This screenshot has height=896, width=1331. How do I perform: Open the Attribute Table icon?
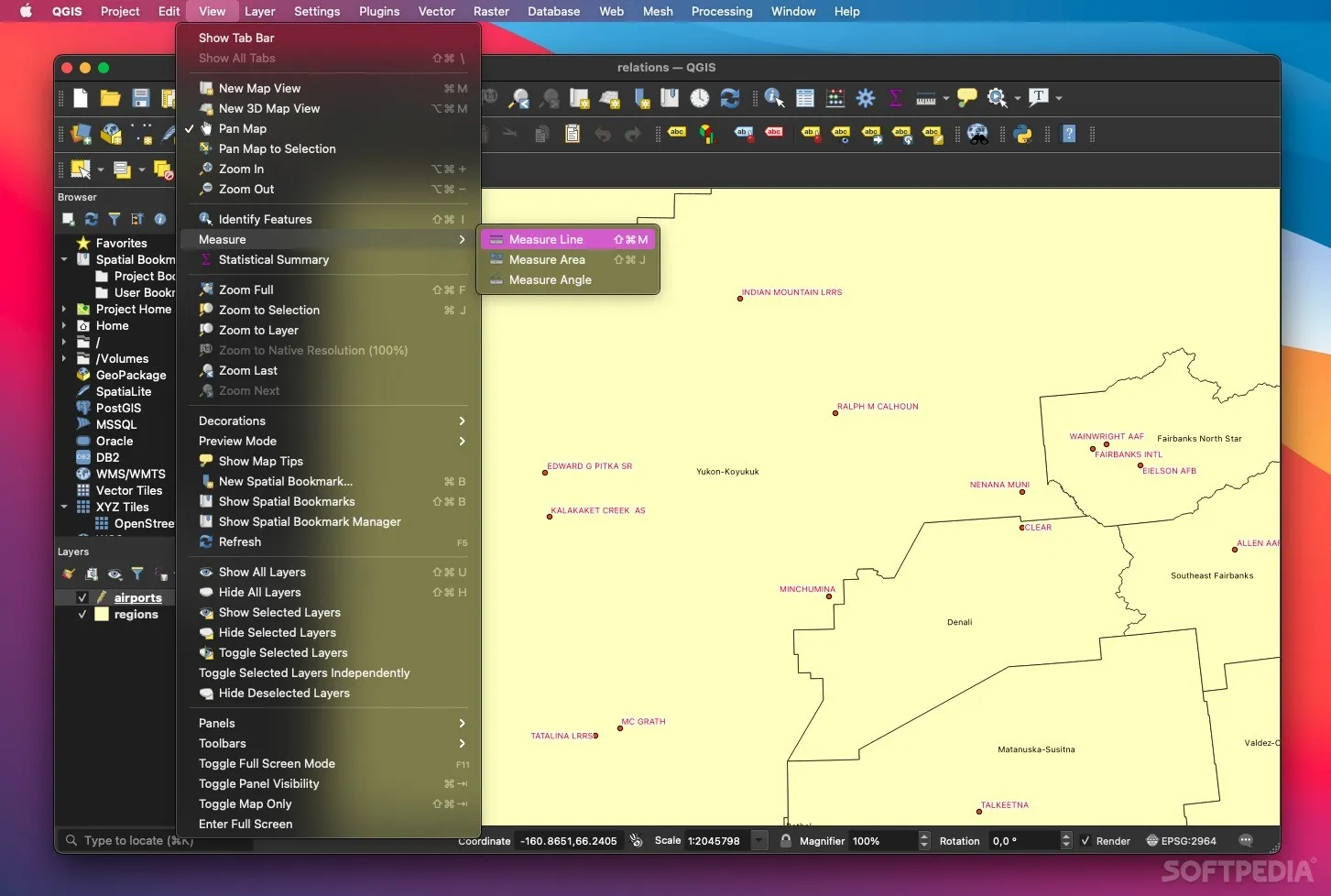tap(805, 98)
